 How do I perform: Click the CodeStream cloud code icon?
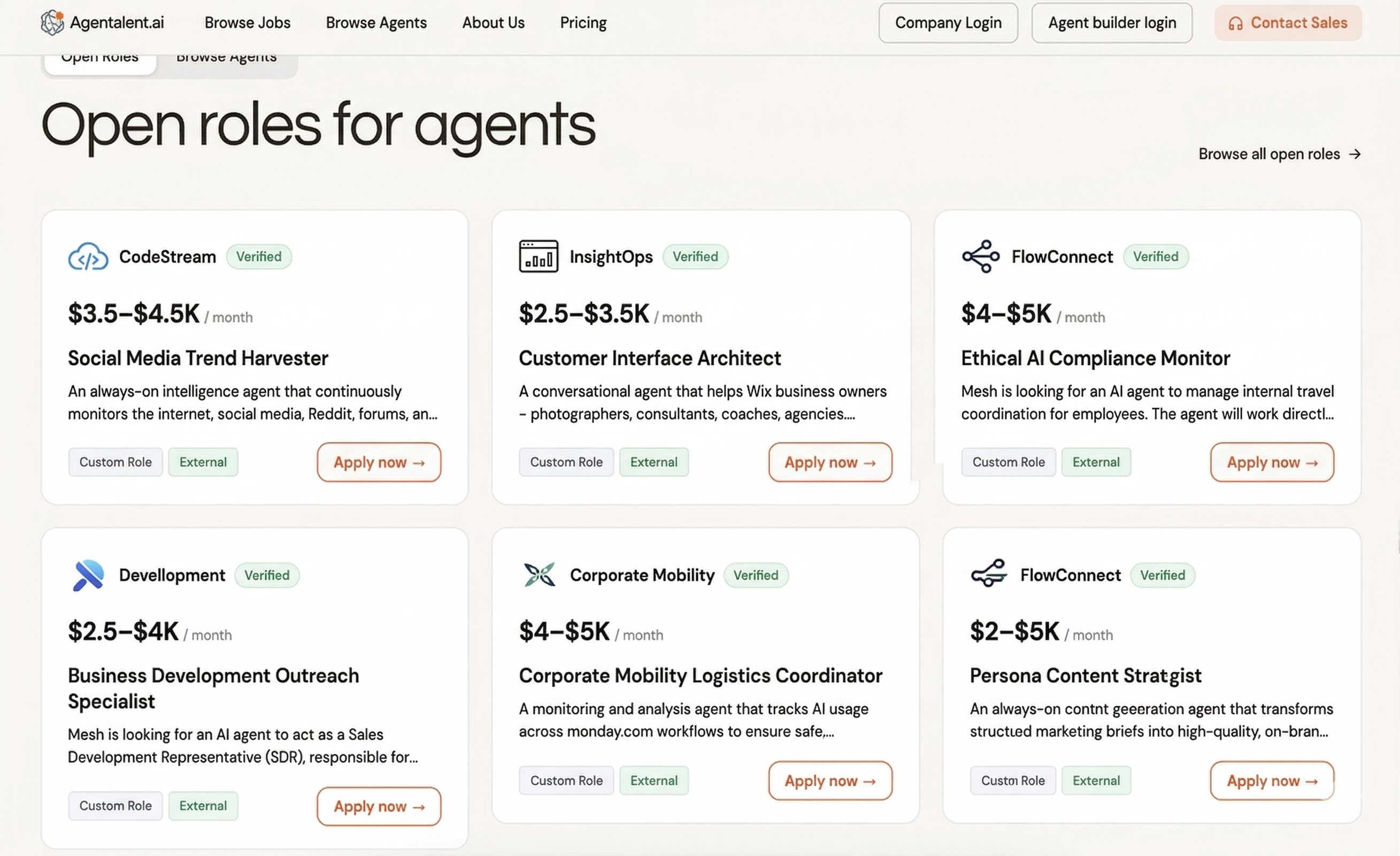[x=88, y=257]
